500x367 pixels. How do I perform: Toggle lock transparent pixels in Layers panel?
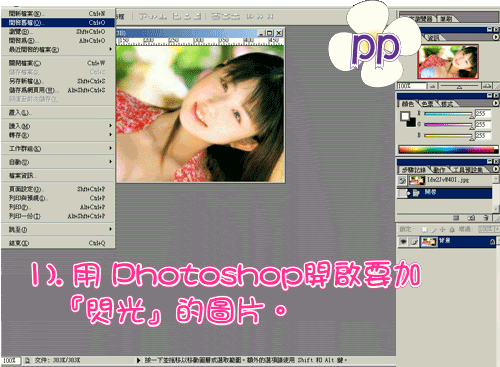pos(424,229)
